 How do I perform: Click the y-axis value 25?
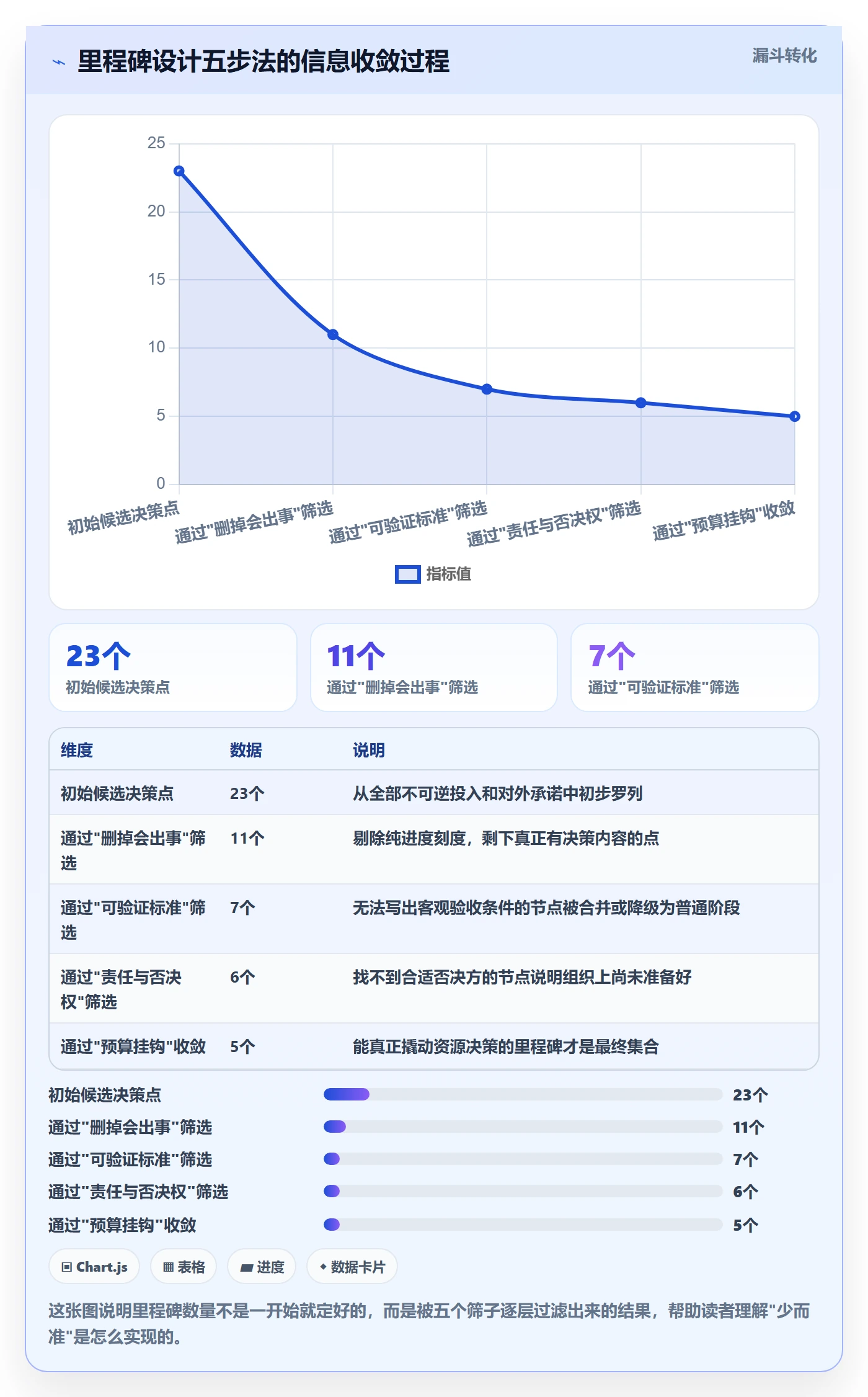[156, 143]
